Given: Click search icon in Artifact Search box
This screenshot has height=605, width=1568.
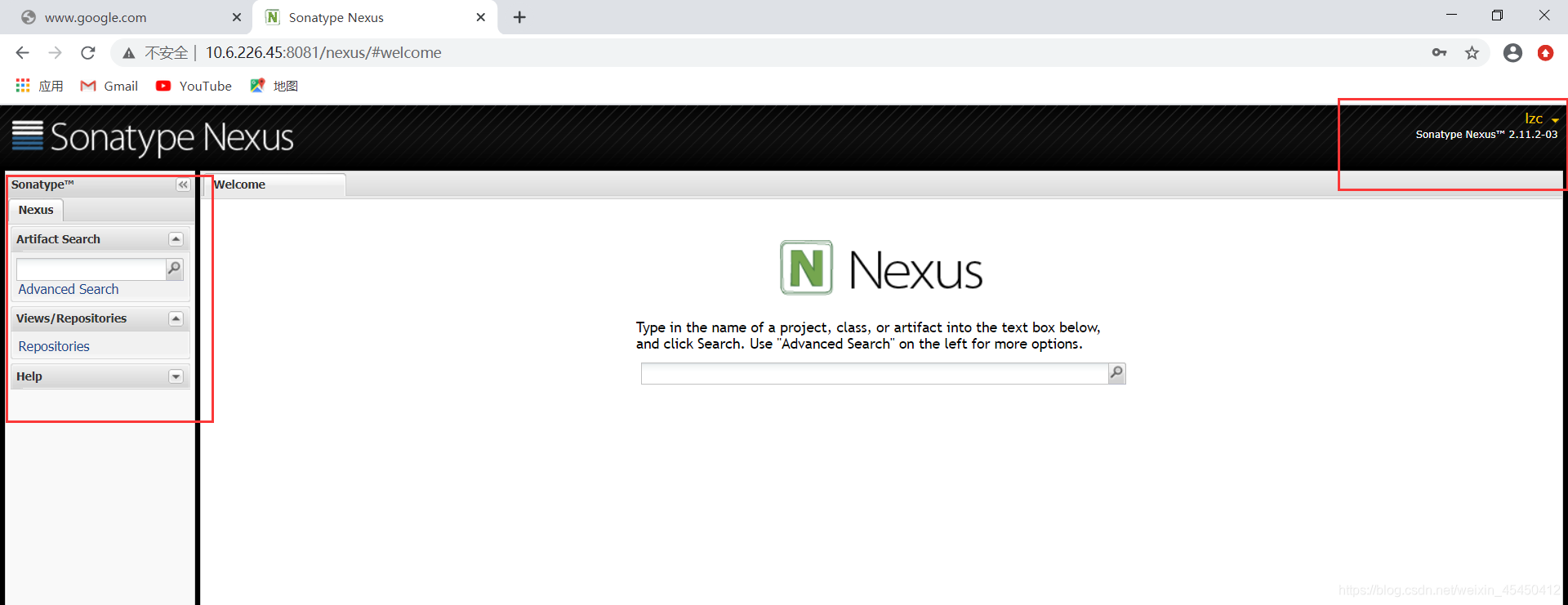Looking at the screenshot, I should pyautogui.click(x=174, y=269).
